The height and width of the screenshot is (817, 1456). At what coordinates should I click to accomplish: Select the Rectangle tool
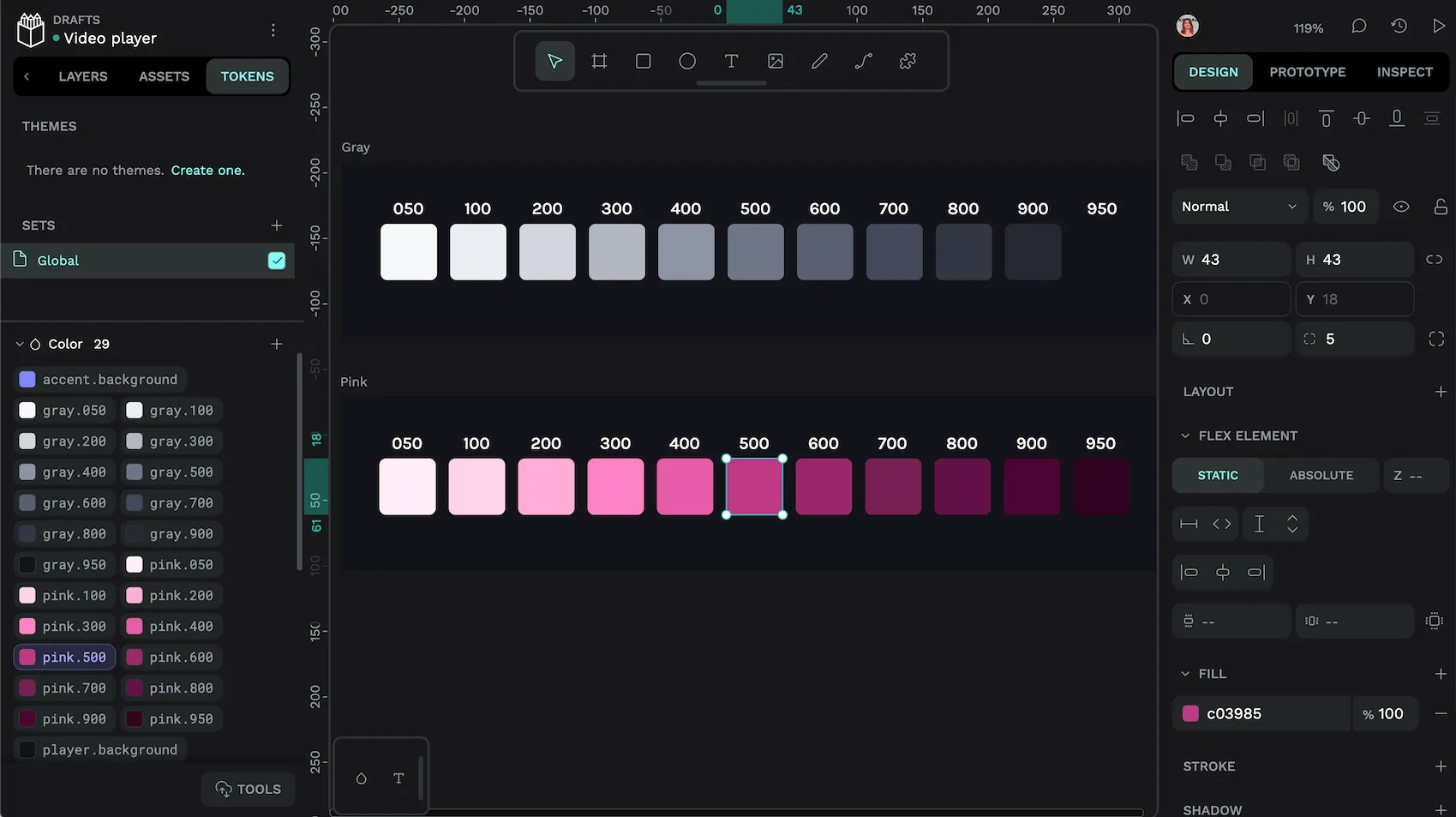point(643,61)
